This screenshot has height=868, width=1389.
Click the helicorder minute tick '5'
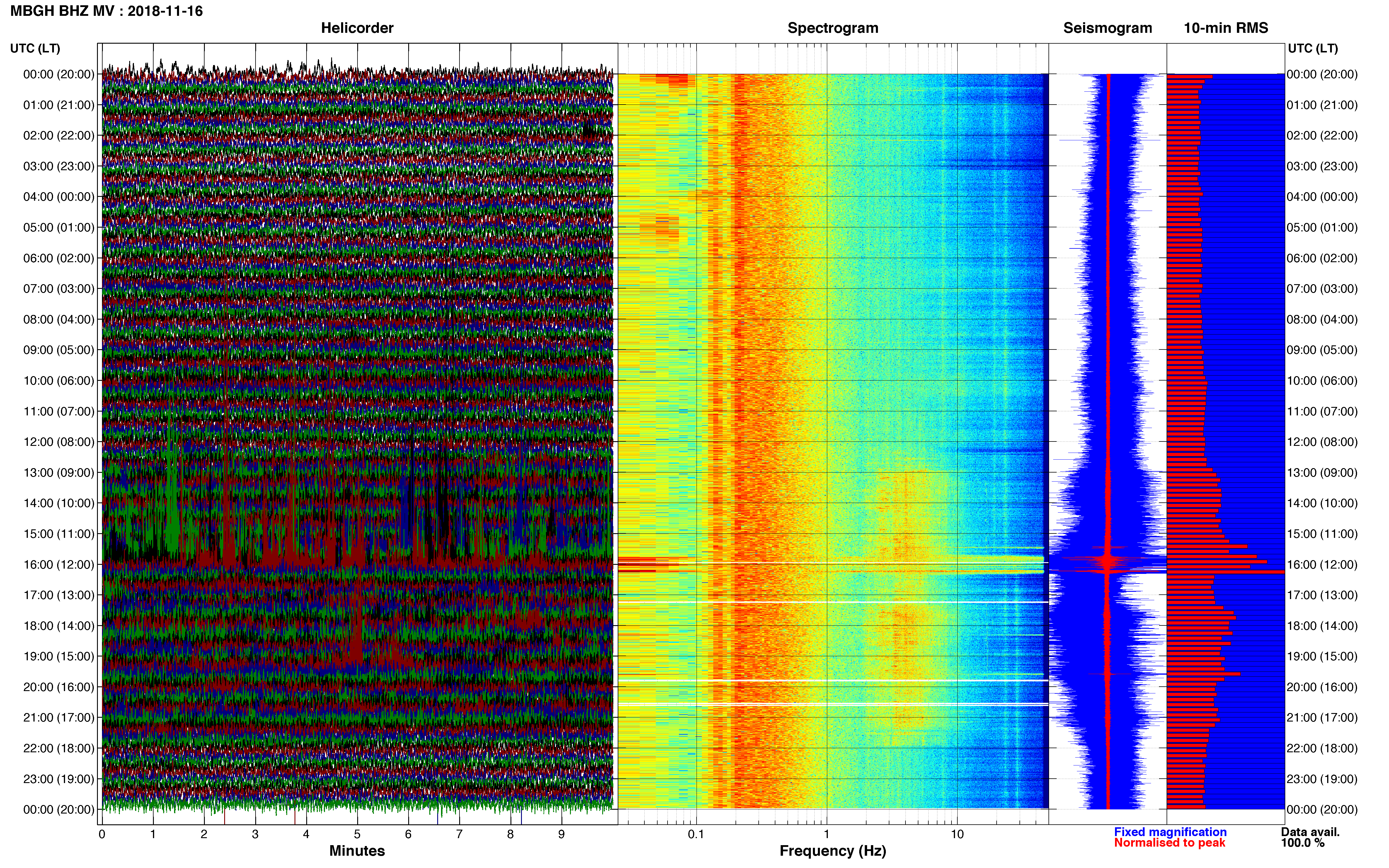pyautogui.click(x=357, y=834)
